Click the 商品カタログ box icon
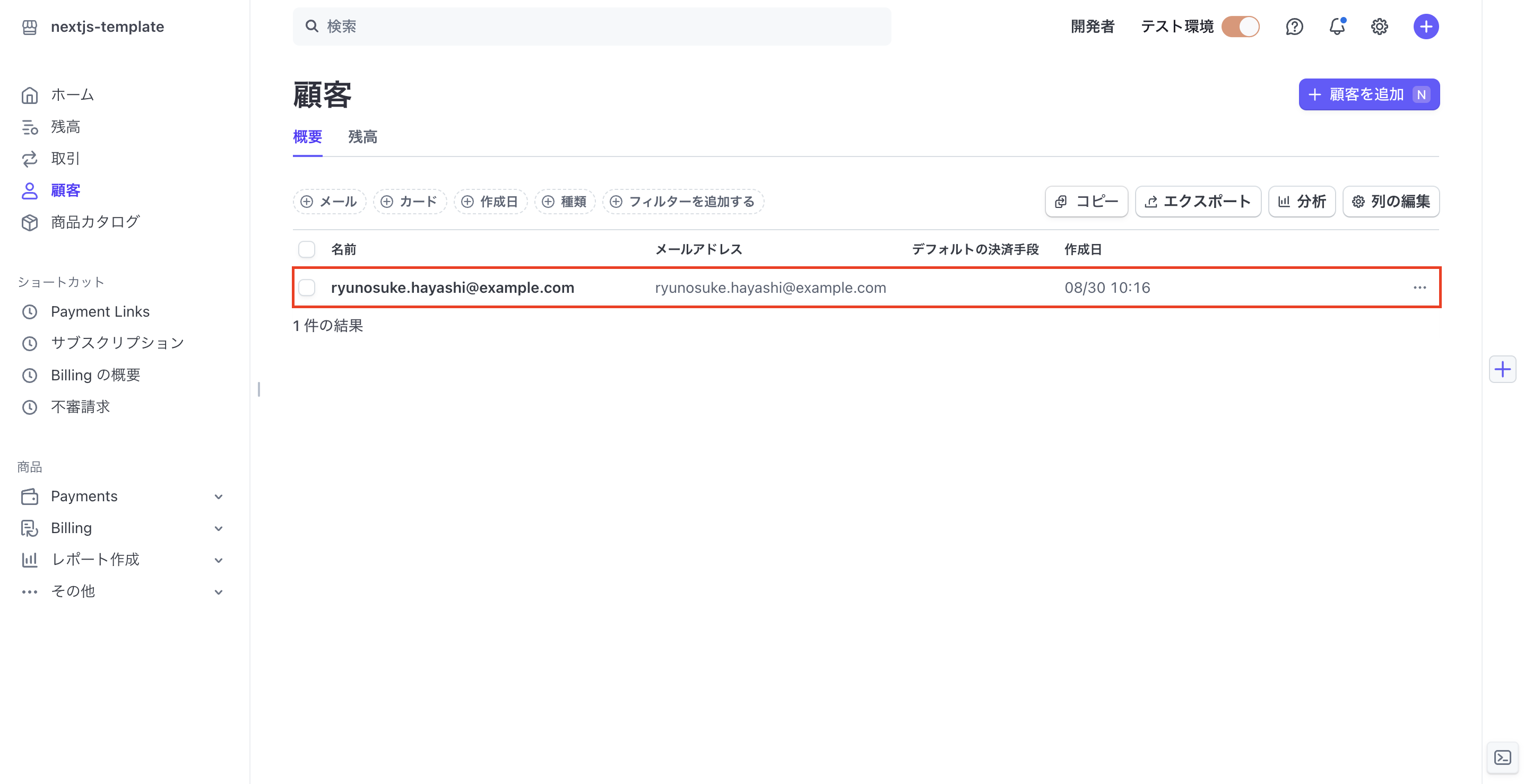Viewport: 1524px width, 784px height. click(30, 222)
